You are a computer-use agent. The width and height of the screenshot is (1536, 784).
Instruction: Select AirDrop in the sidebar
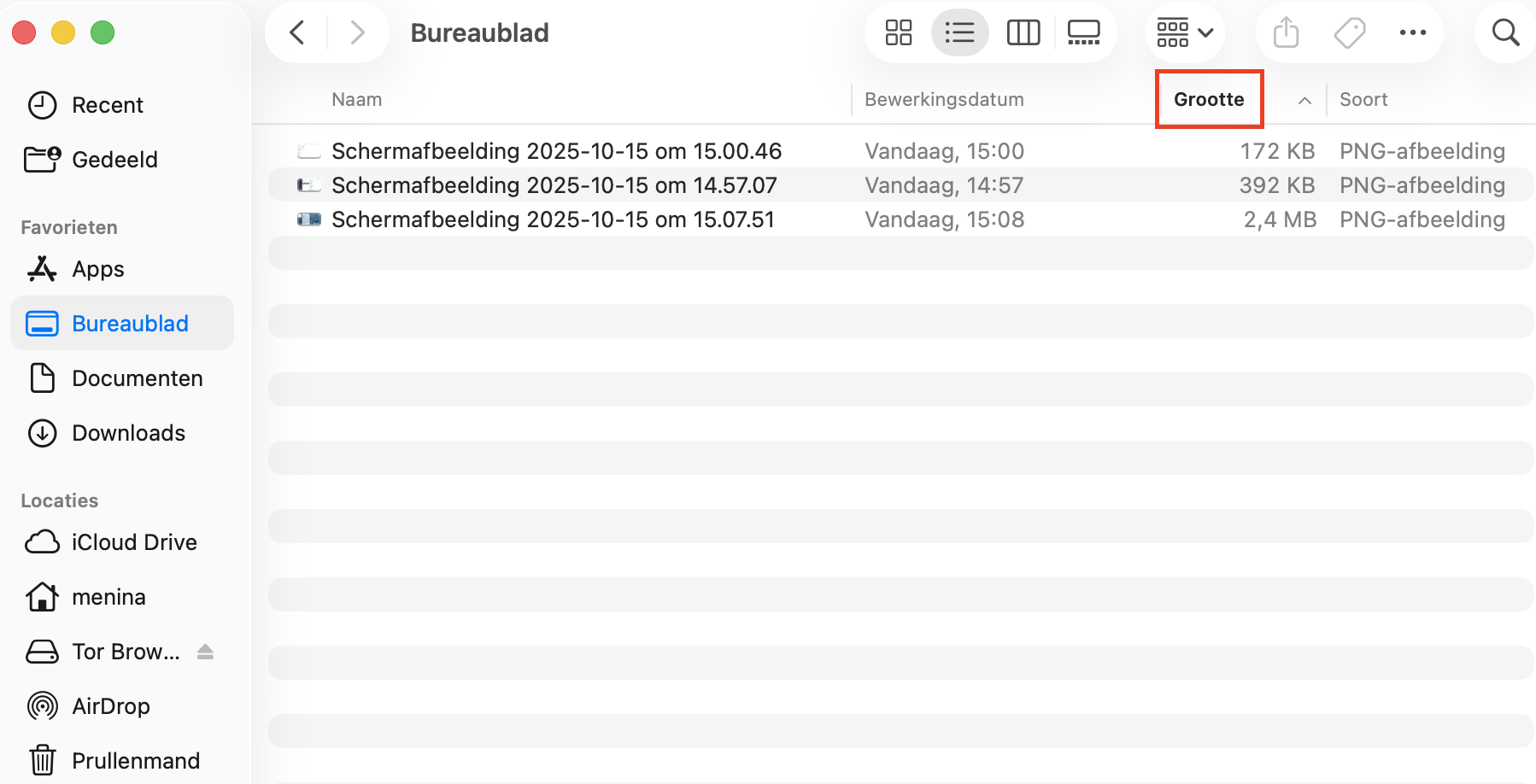pos(112,705)
